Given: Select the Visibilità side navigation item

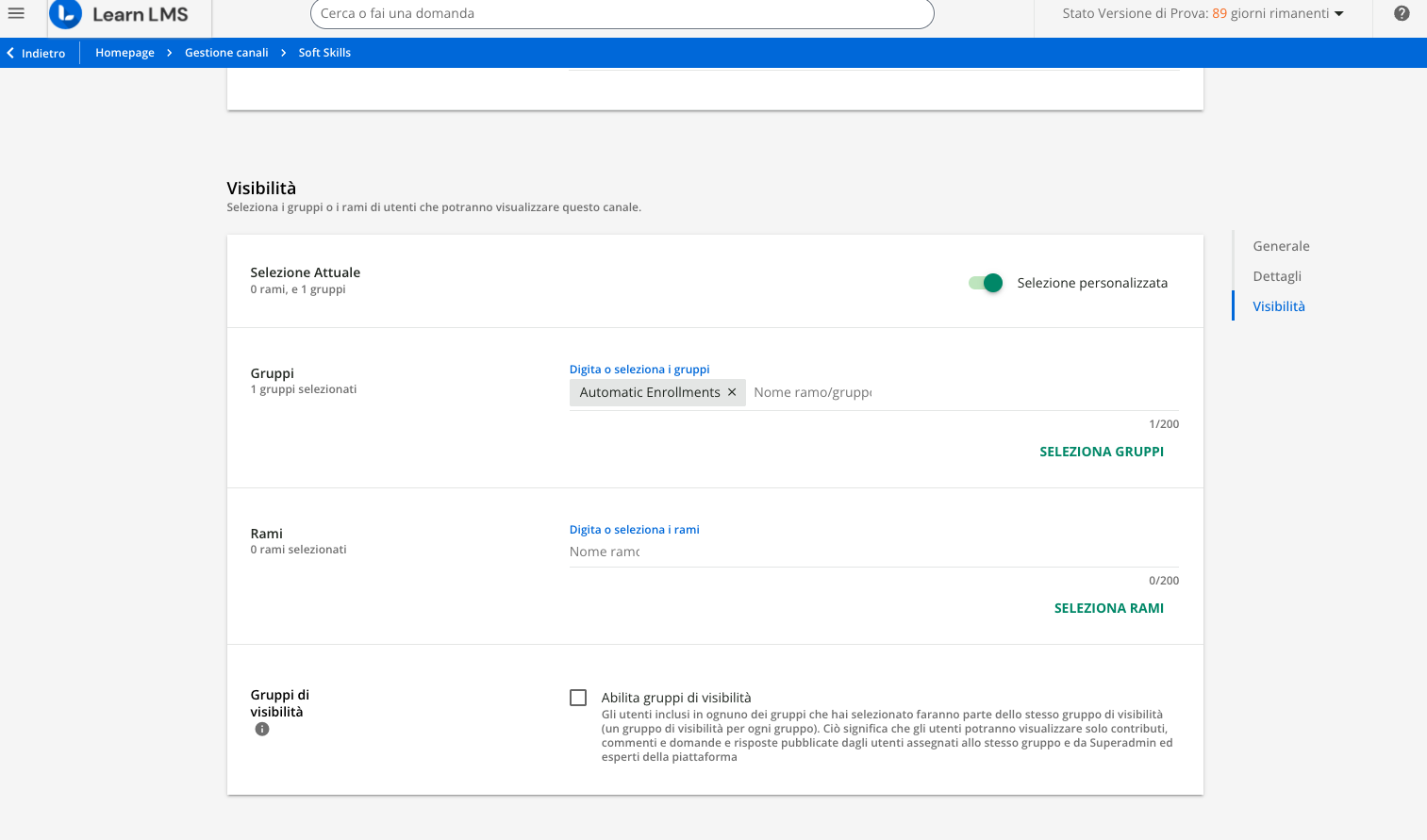Looking at the screenshot, I should (x=1278, y=306).
